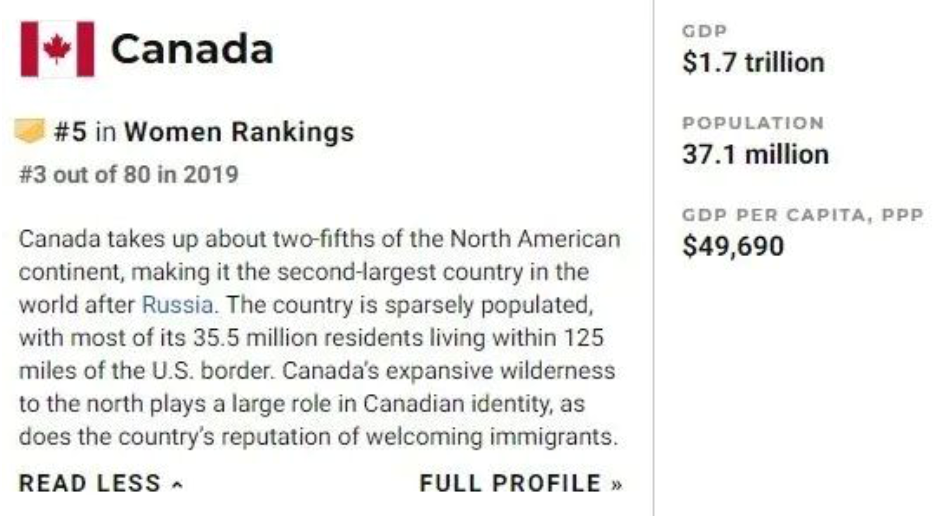The image size is (946, 516).
Task: Collapse description with READ LESS
Action: click(100, 483)
